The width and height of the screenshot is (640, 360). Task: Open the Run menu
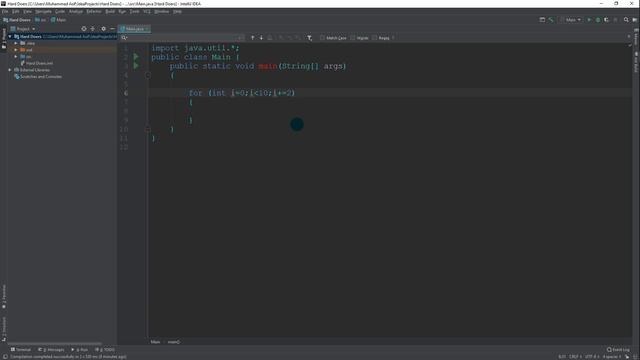pos(122,11)
